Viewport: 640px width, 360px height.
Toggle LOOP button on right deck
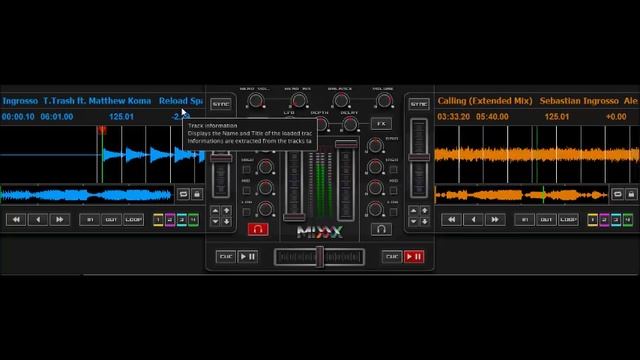click(x=568, y=220)
